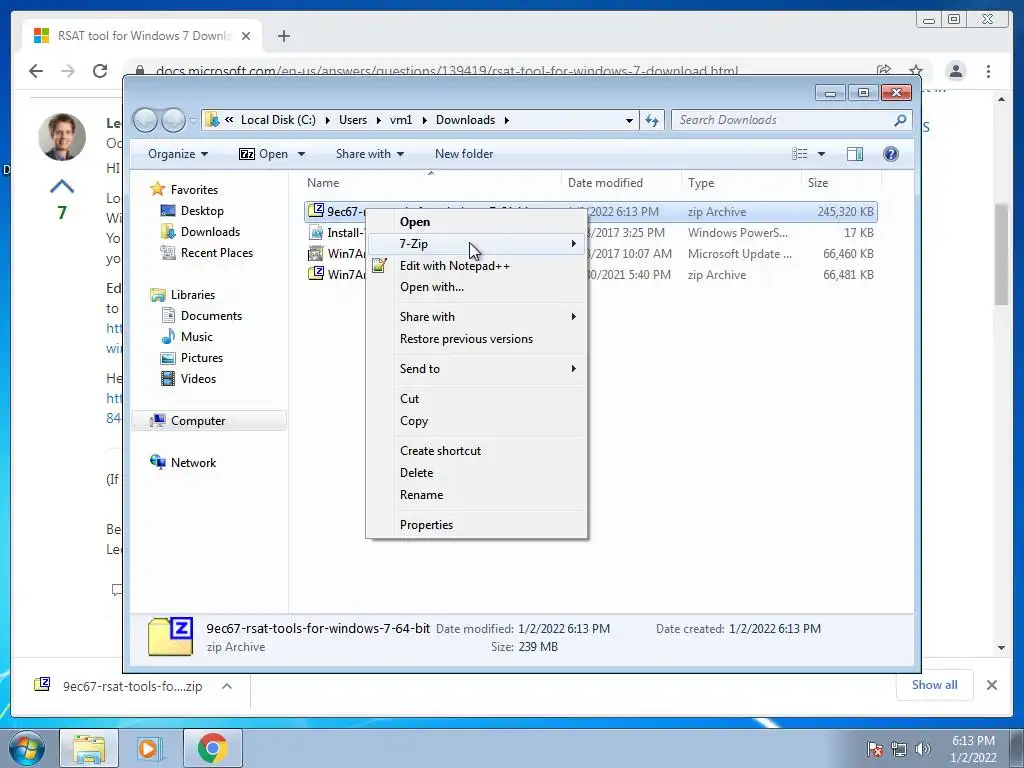This screenshot has width=1024, height=768.
Task: Select the 17 KB Windows PowerShell file
Action: pos(591,232)
